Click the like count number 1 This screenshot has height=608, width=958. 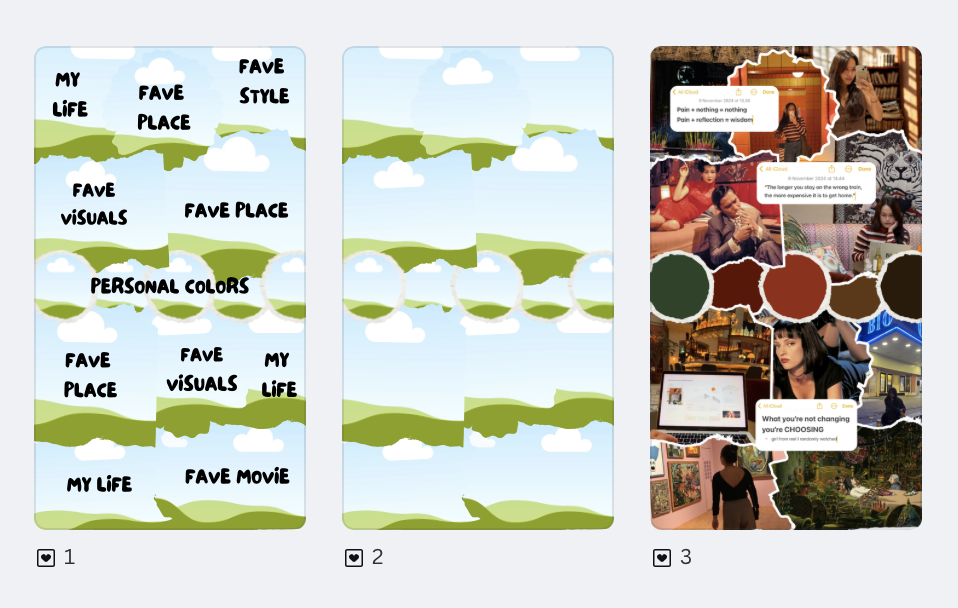pyautogui.click(x=69, y=557)
